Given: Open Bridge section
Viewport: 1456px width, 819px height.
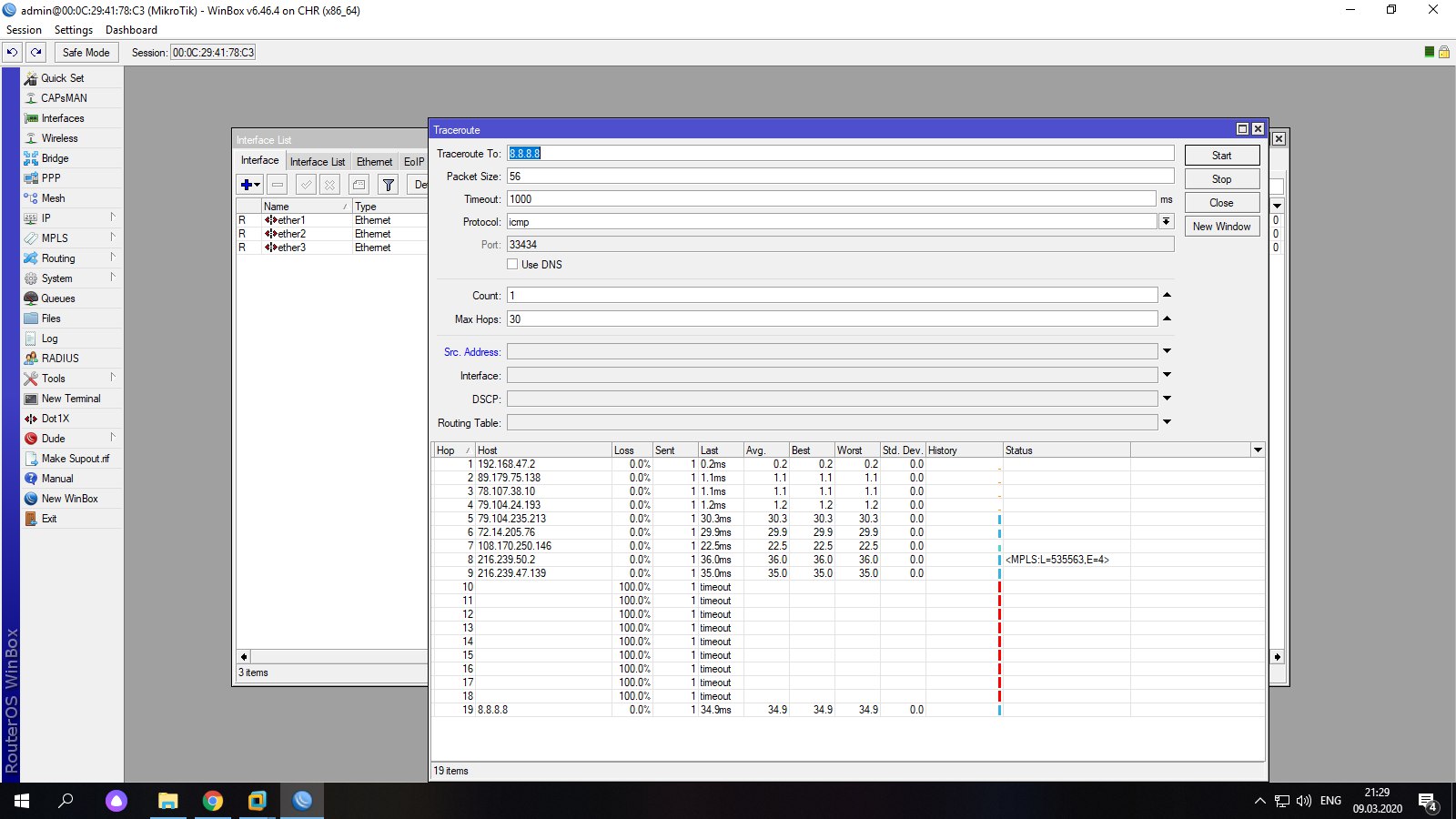Looking at the screenshot, I should 55,158.
